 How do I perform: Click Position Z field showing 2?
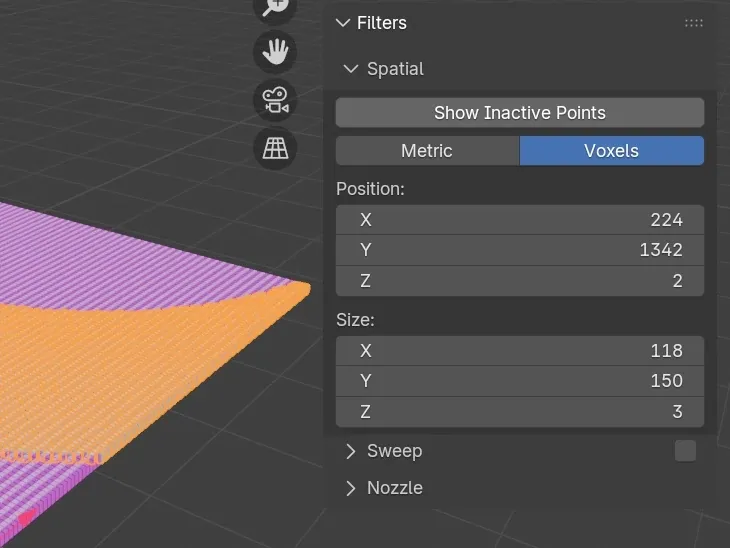coord(520,281)
